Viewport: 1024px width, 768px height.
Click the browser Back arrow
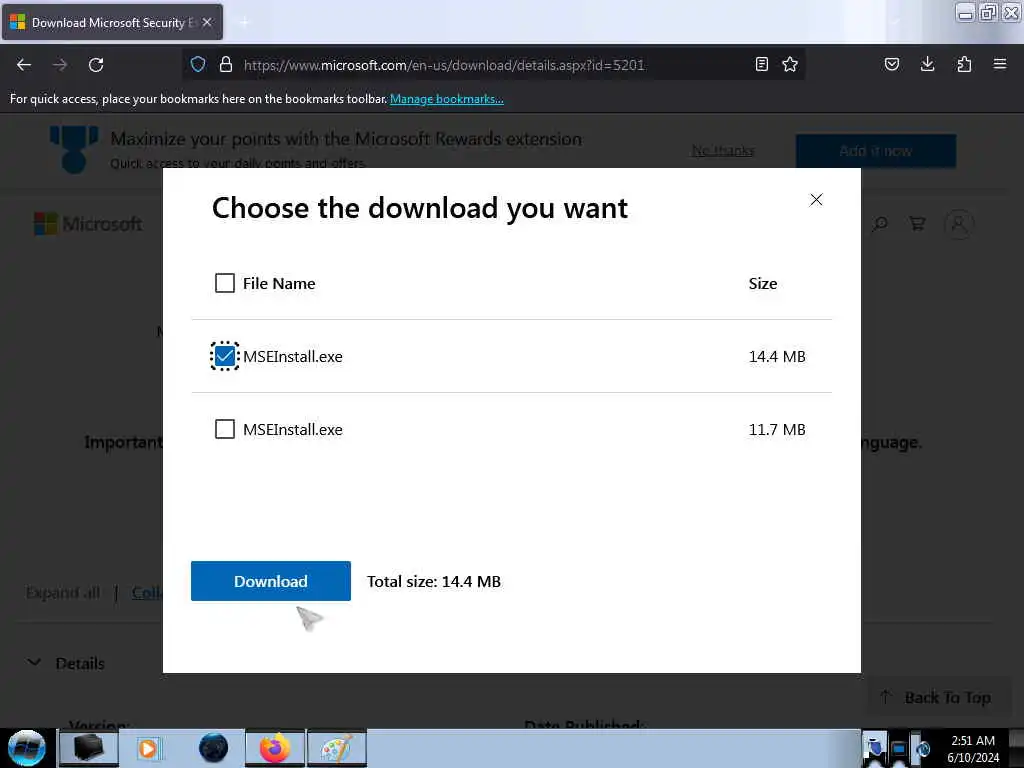[x=24, y=65]
